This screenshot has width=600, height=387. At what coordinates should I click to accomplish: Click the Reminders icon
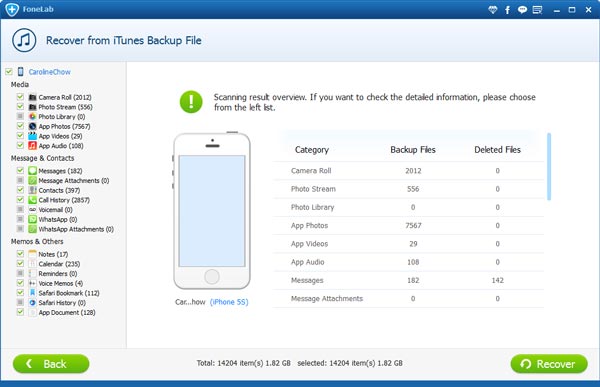coord(33,273)
